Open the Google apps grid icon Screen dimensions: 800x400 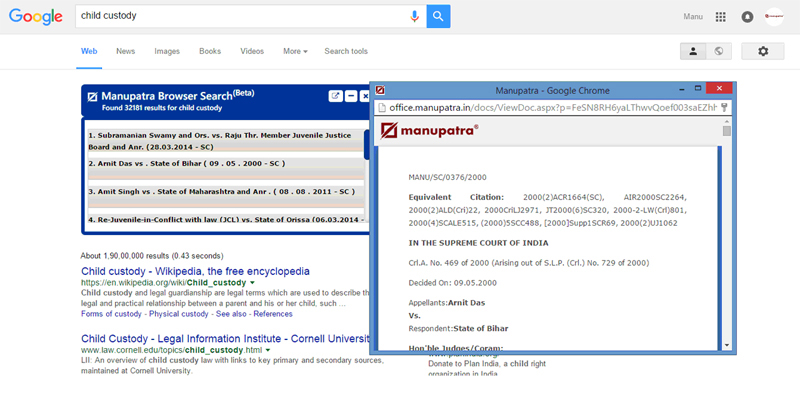(x=720, y=17)
